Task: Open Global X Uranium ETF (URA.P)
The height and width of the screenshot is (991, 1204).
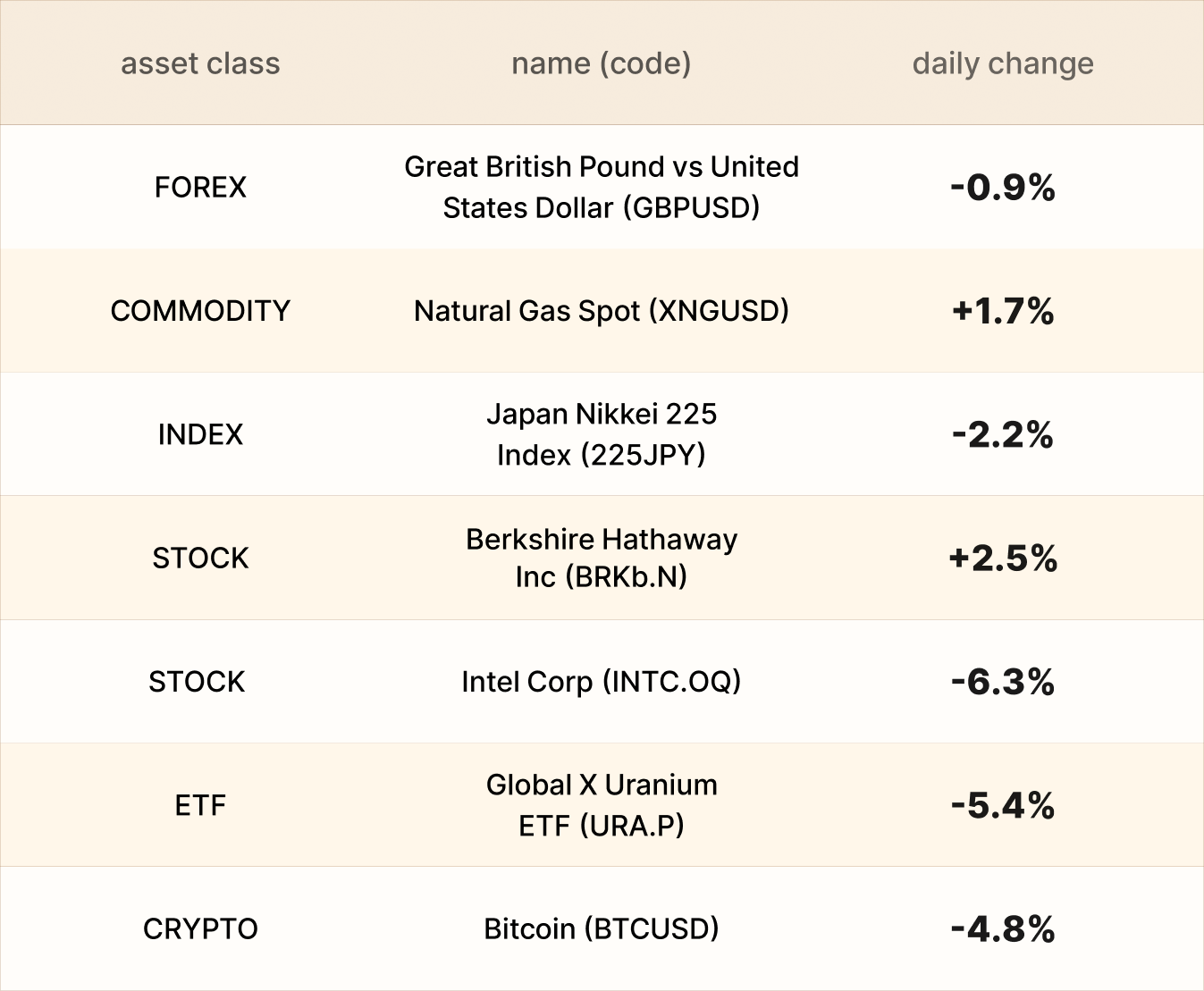Action: (x=601, y=805)
